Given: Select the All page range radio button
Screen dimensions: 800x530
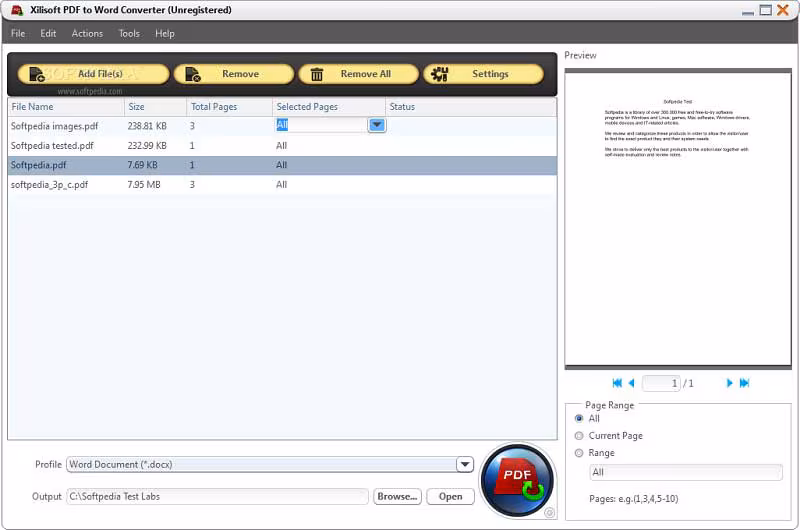Looking at the screenshot, I should click(x=579, y=419).
